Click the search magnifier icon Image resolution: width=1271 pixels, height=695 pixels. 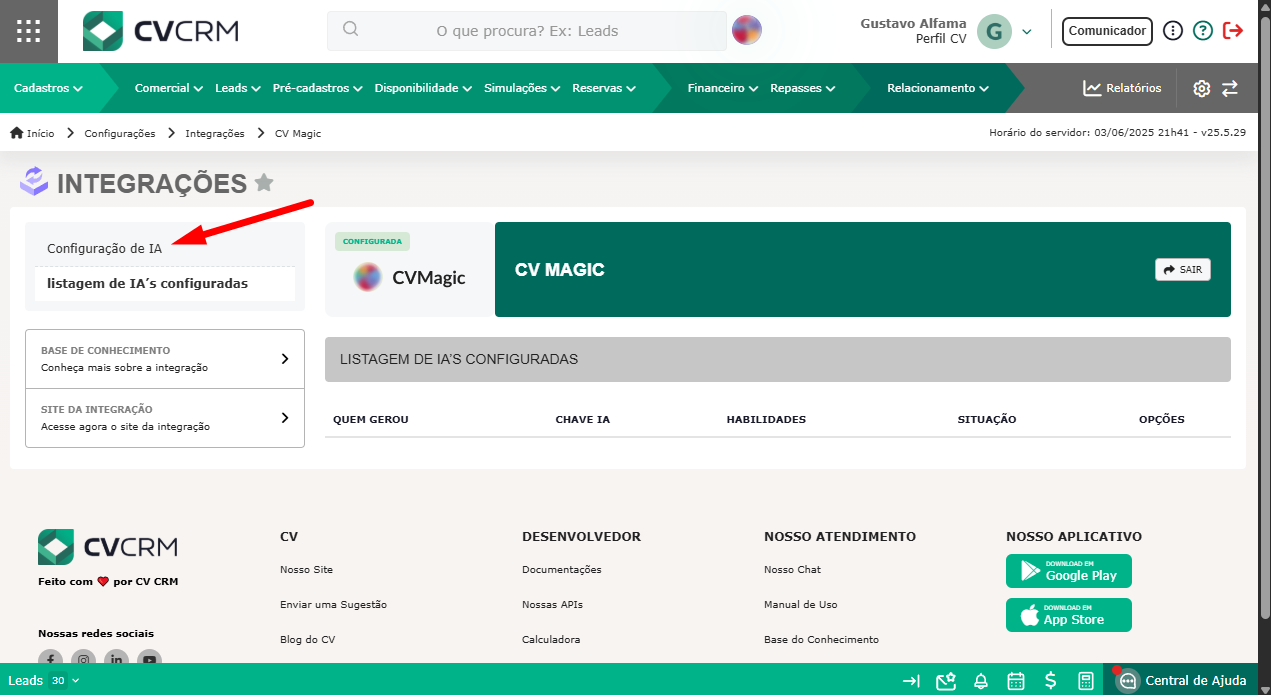coord(350,29)
